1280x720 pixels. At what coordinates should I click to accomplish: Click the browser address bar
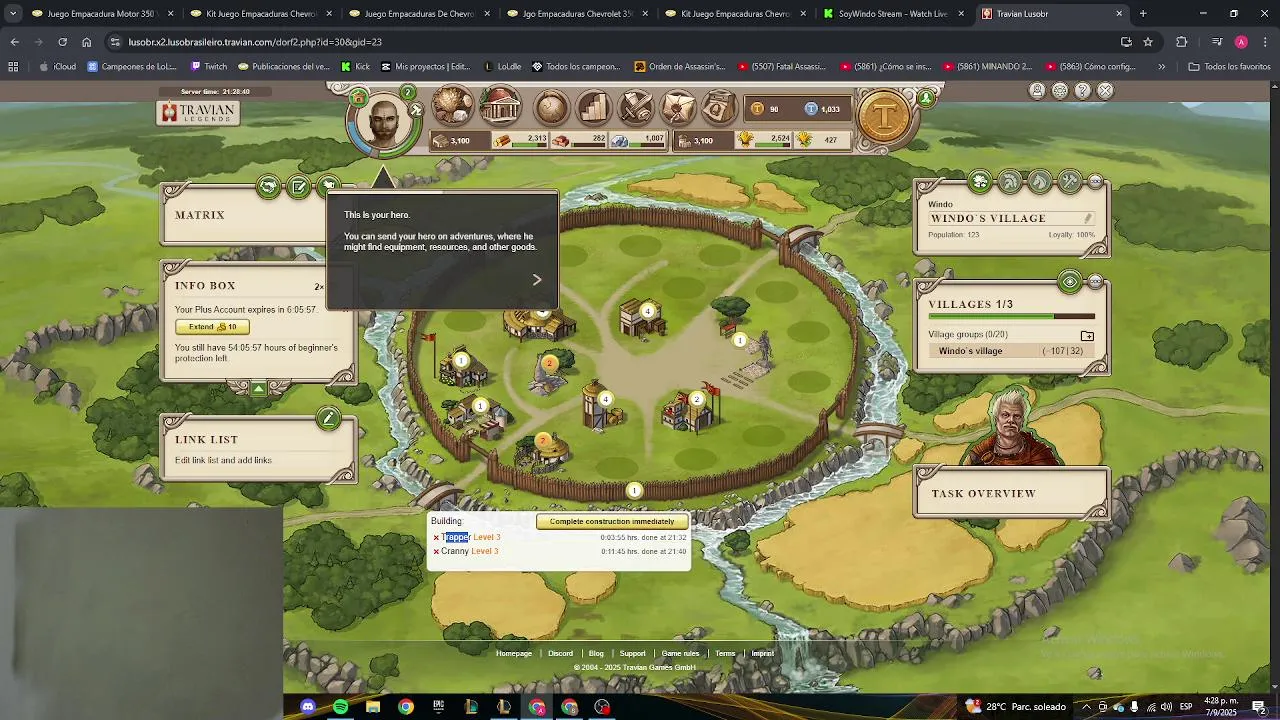tap(610, 42)
